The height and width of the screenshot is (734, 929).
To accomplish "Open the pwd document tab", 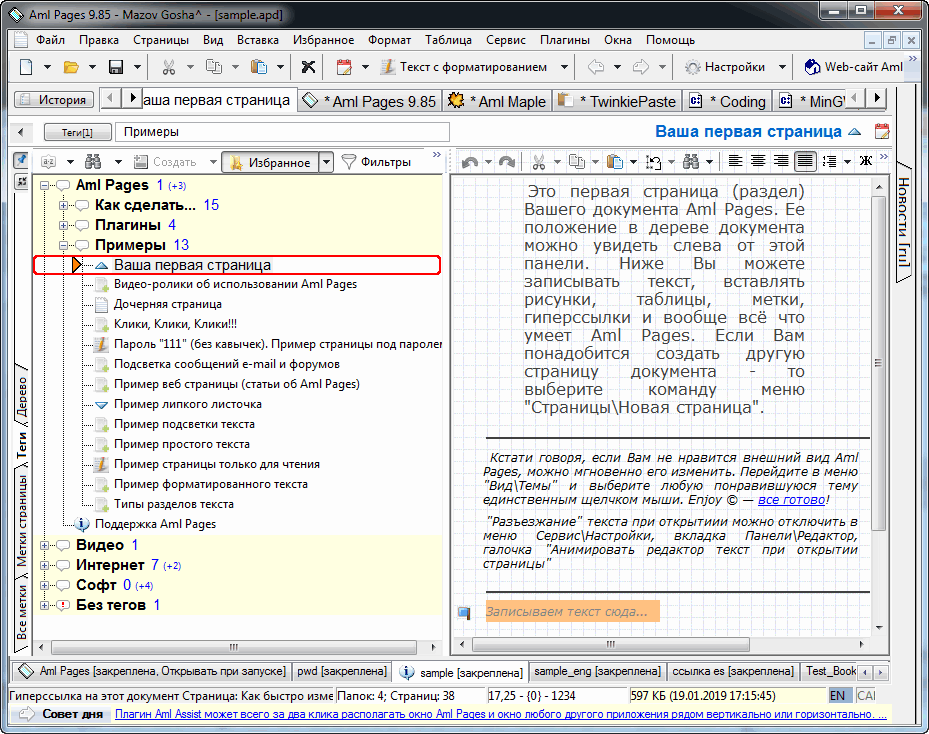I will (x=342, y=671).
